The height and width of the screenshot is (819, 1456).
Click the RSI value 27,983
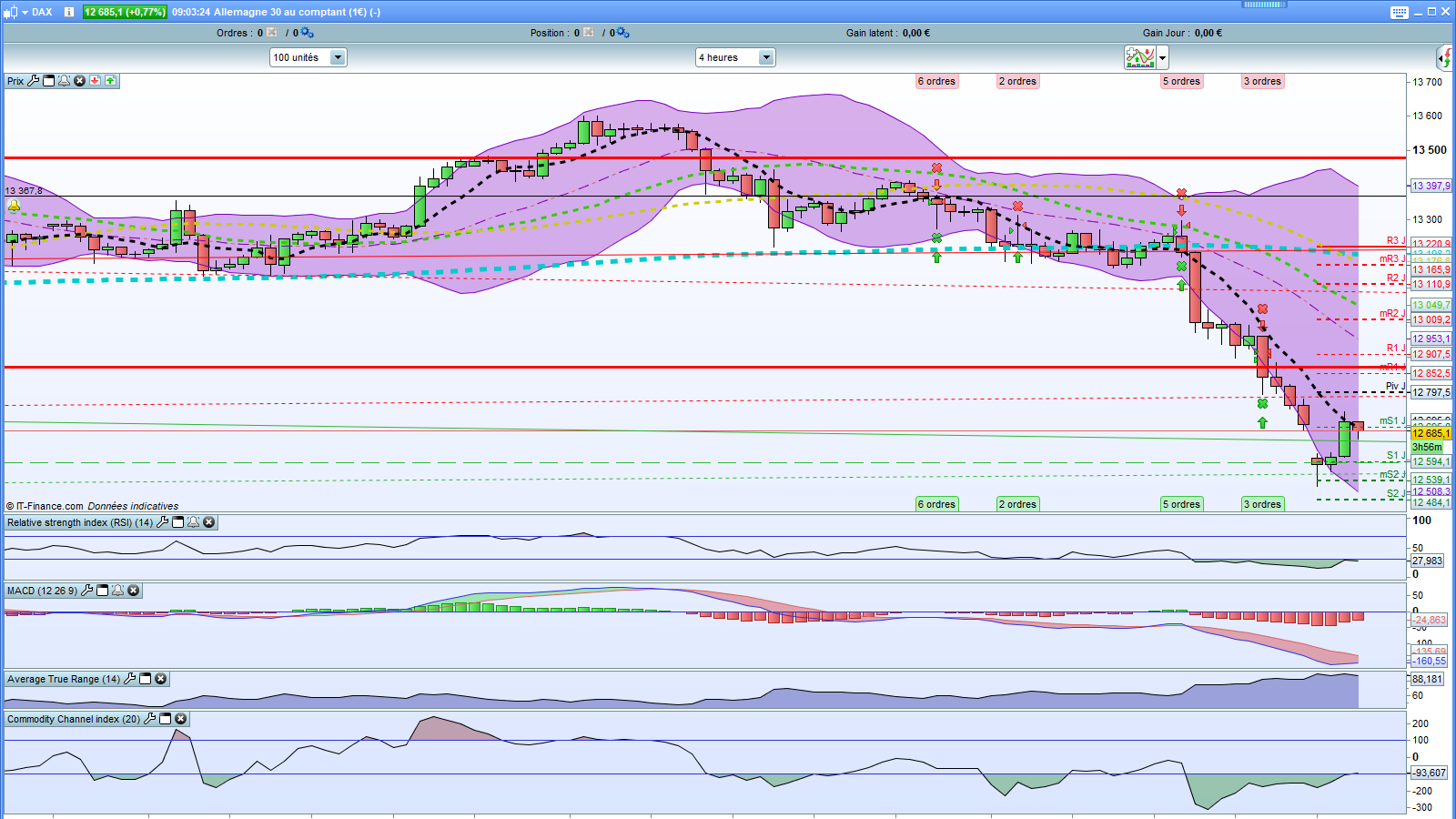coord(1428,561)
